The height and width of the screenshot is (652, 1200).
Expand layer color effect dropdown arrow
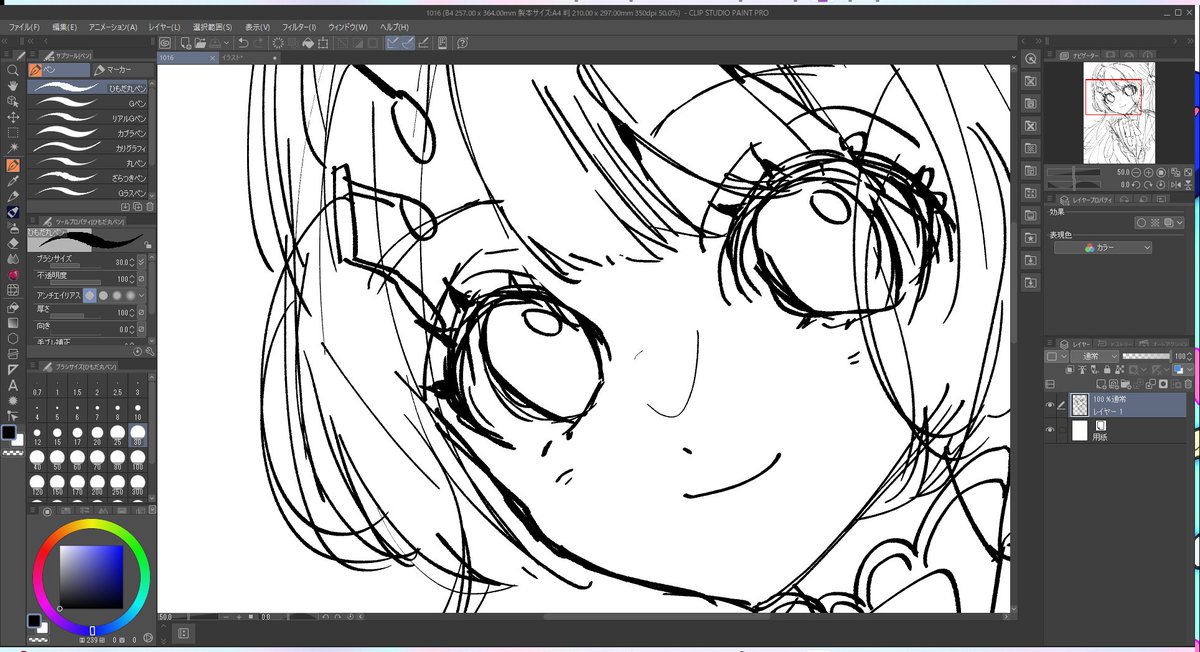click(x=1180, y=222)
